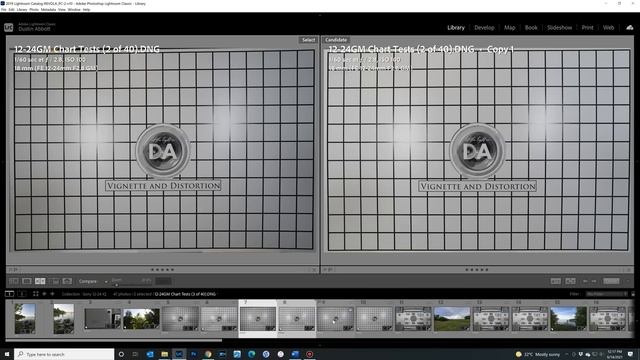Switch to the Map module

[509, 27]
